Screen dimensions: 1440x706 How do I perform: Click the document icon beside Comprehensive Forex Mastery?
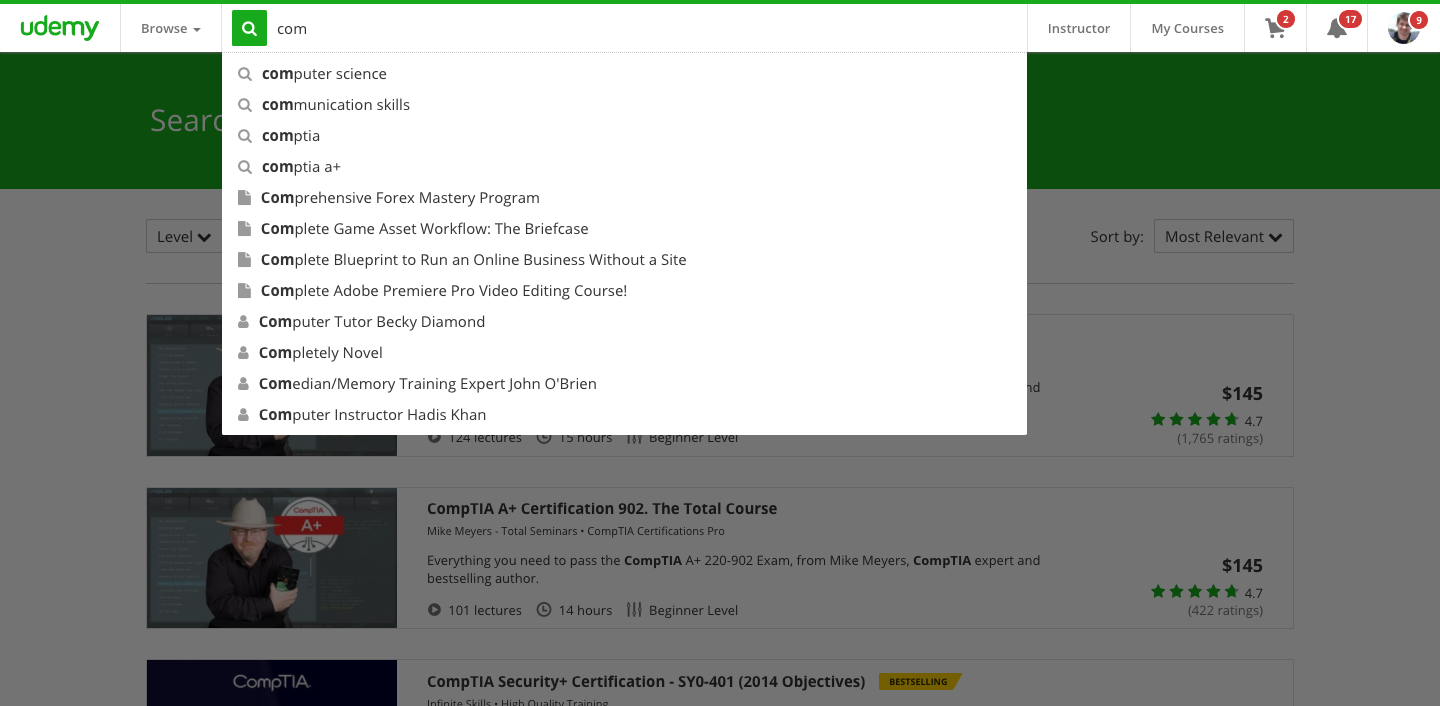[x=244, y=198]
